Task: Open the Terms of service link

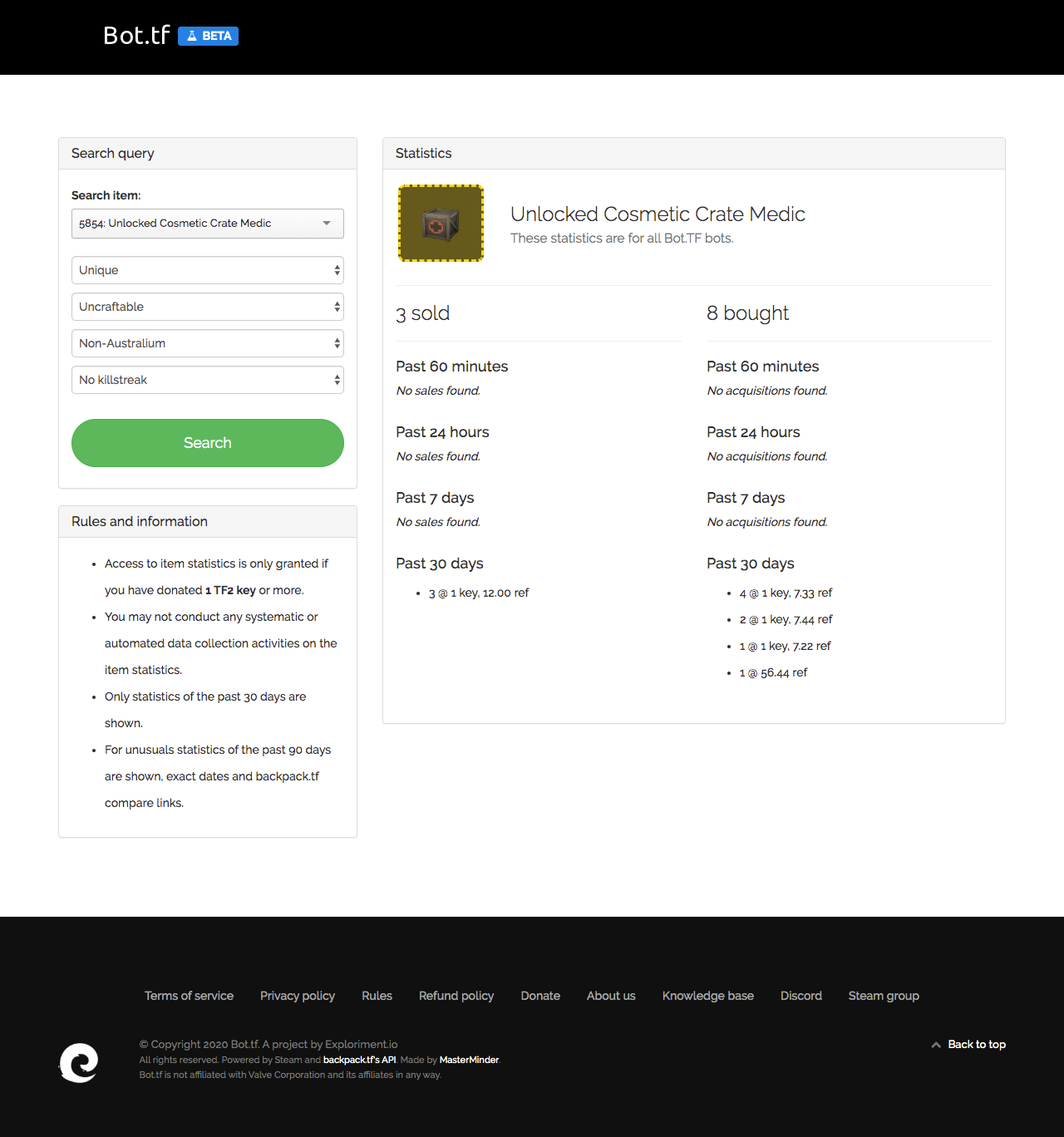Action: pos(189,996)
